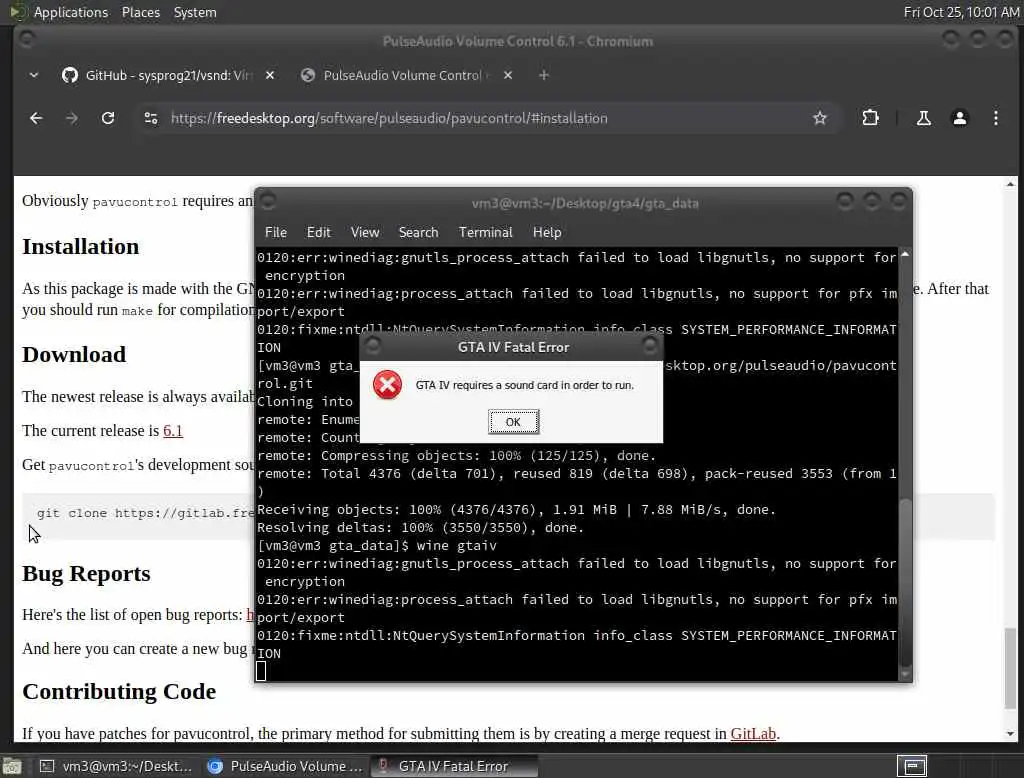Click the show desktop icon in bottom panel
This screenshot has height=778, width=1024.
[11, 766]
